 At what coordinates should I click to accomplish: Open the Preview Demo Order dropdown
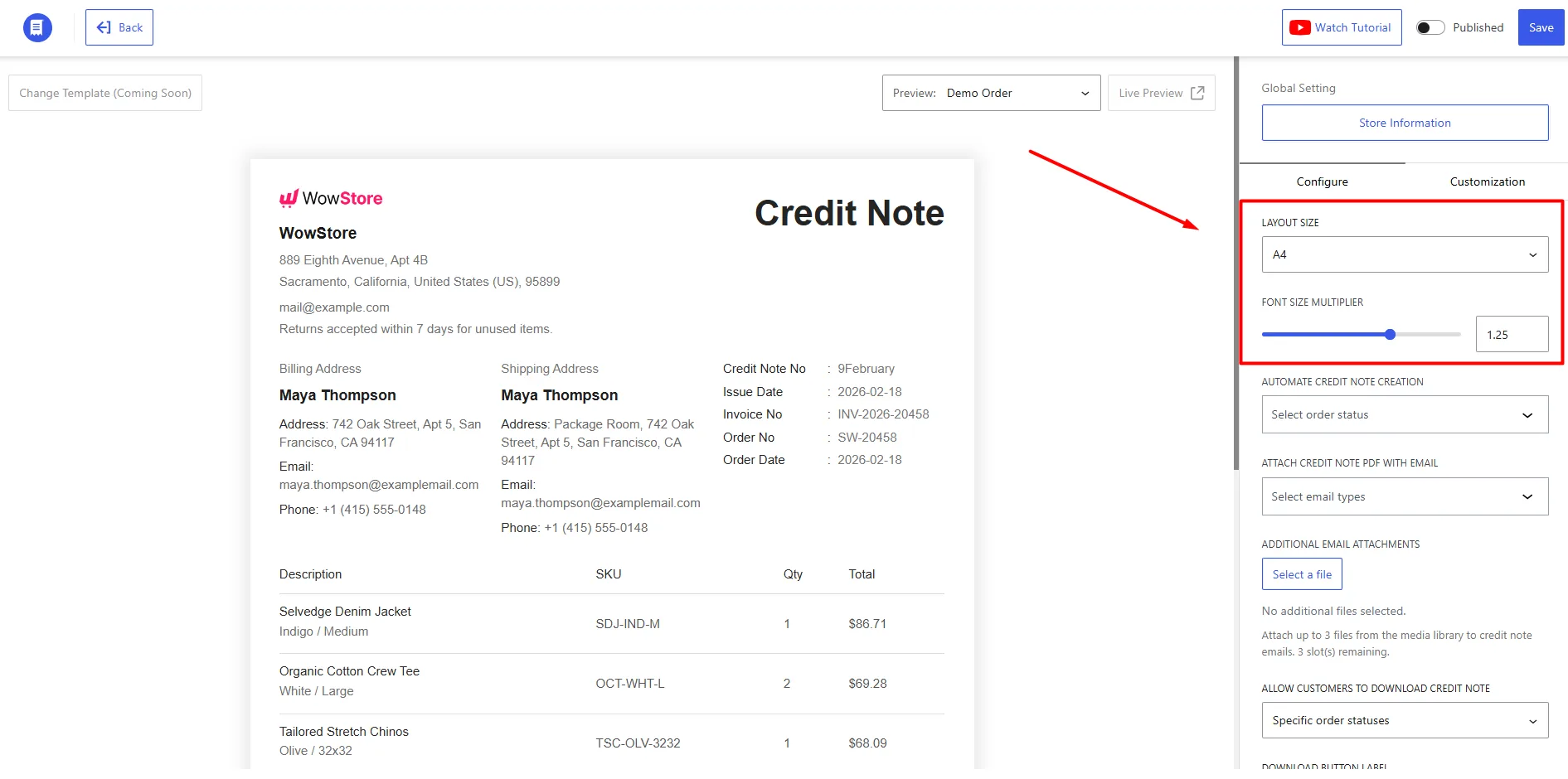(991, 93)
